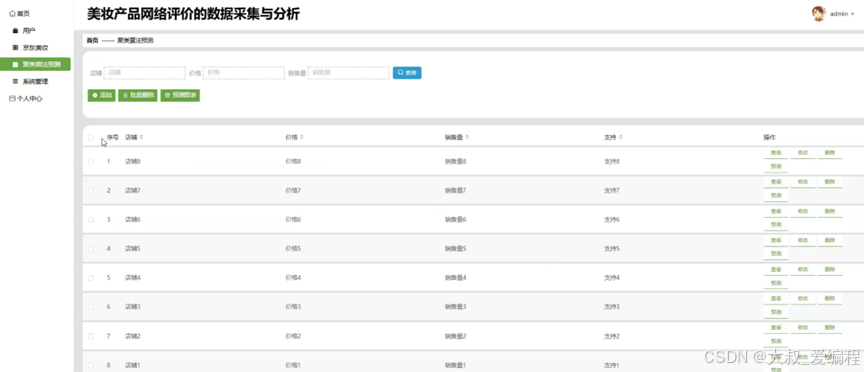Image resolution: width=864 pixels, height=372 pixels.
Task: Check the box for row 店铺4
Action: [91, 278]
